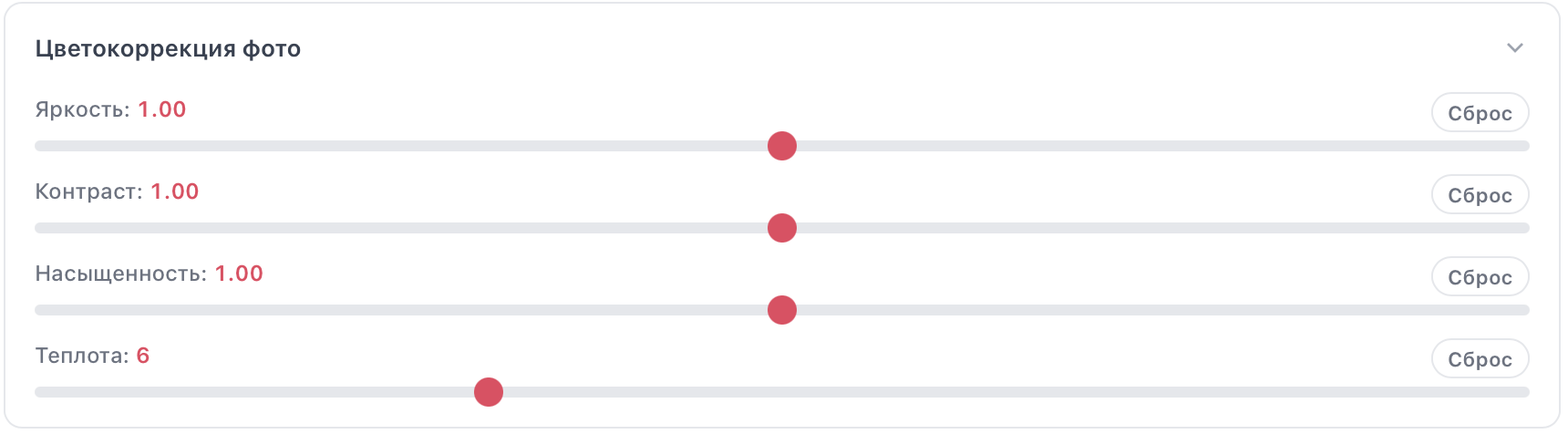The image size is (1568, 434).
Task: Reset the Насыщенность (saturation) value
Action: 1480,277
